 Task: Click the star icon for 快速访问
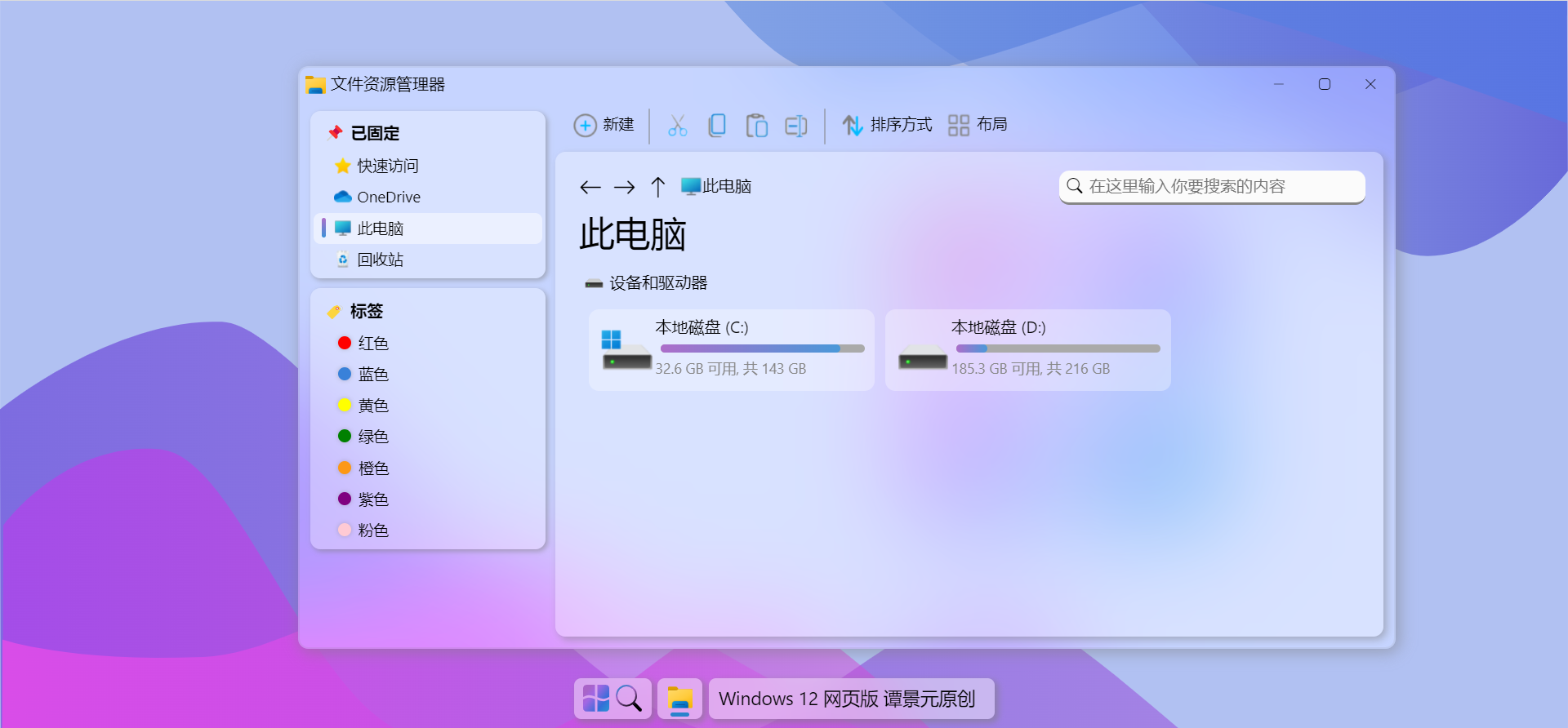[x=343, y=166]
